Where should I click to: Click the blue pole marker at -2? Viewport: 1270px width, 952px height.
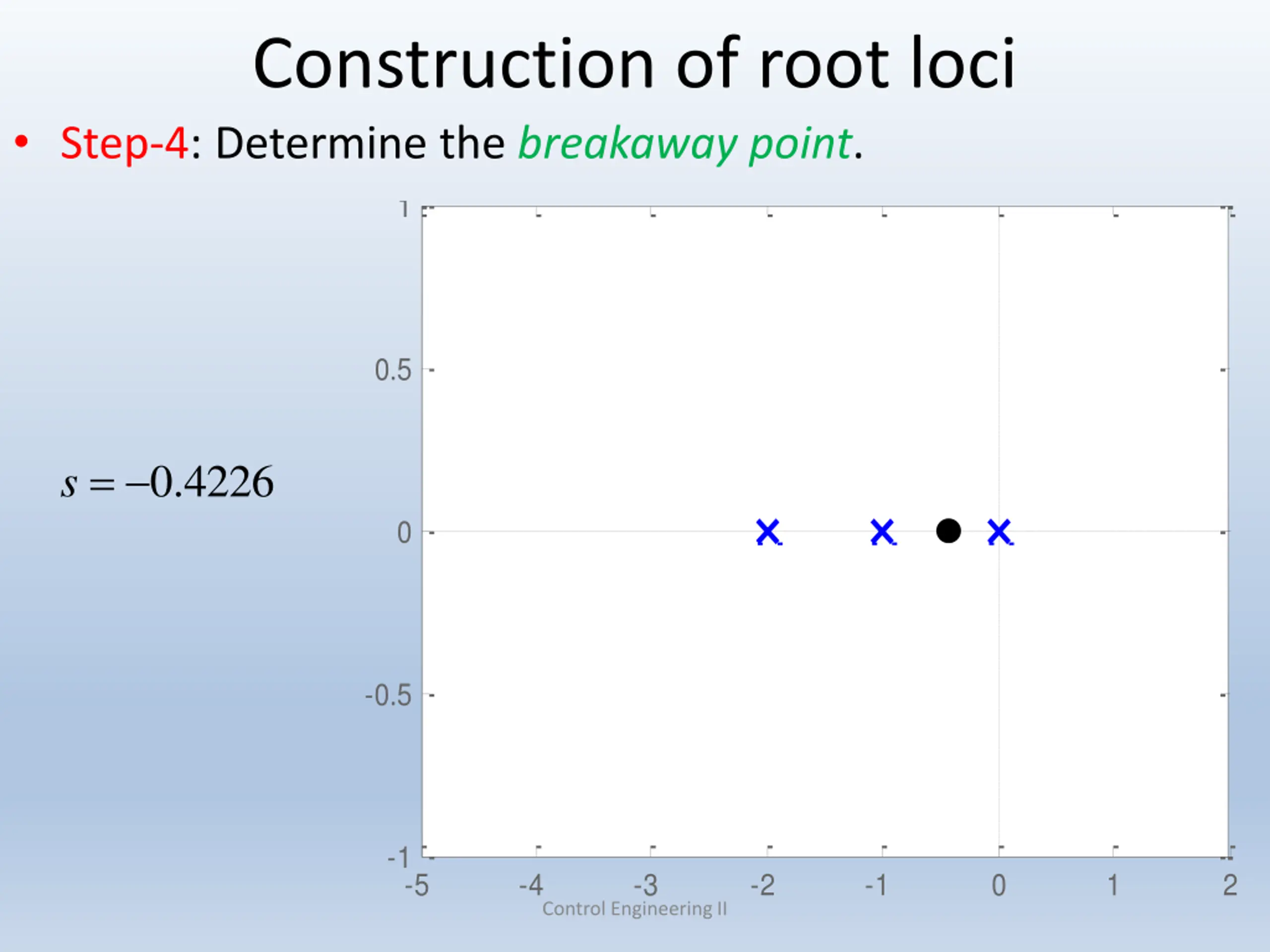coord(769,532)
